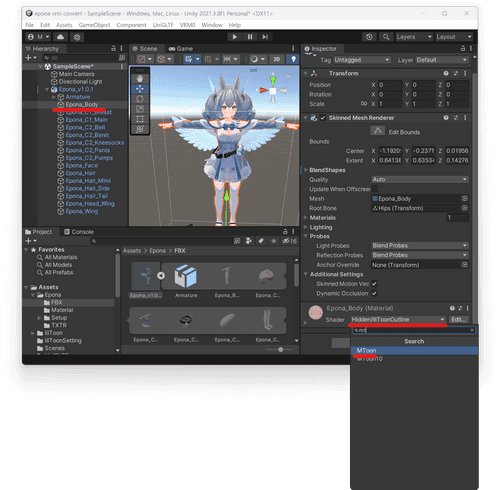500x490 pixels.
Task: Toggle Hierarchy panel lock icon
Action: click(x=113, y=49)
